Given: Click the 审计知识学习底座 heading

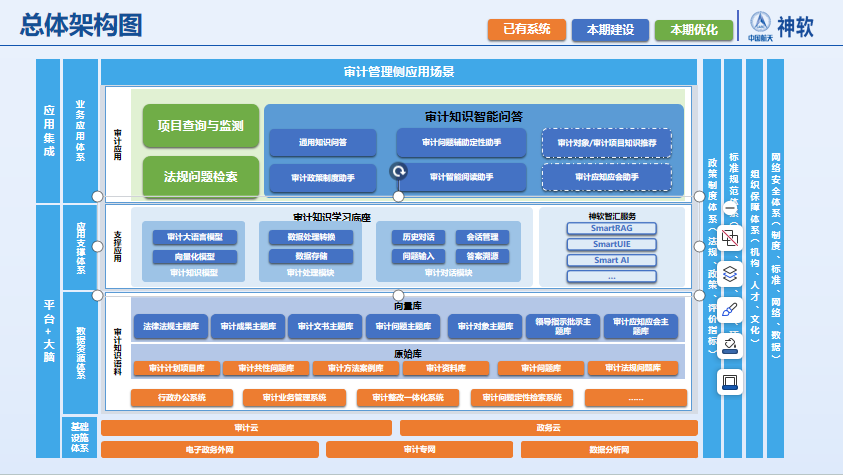Looking at the screenshot, I should 332,217.
